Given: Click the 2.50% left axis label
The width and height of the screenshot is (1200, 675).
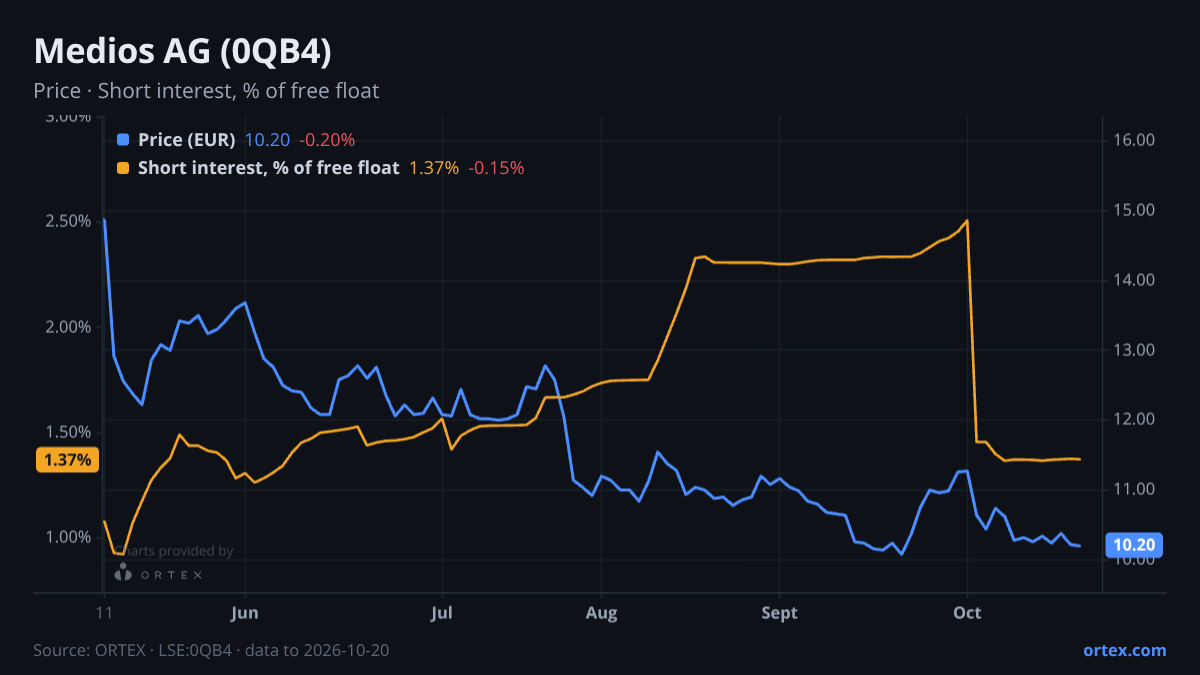Looking at the screenshot, I should point(66,221).
